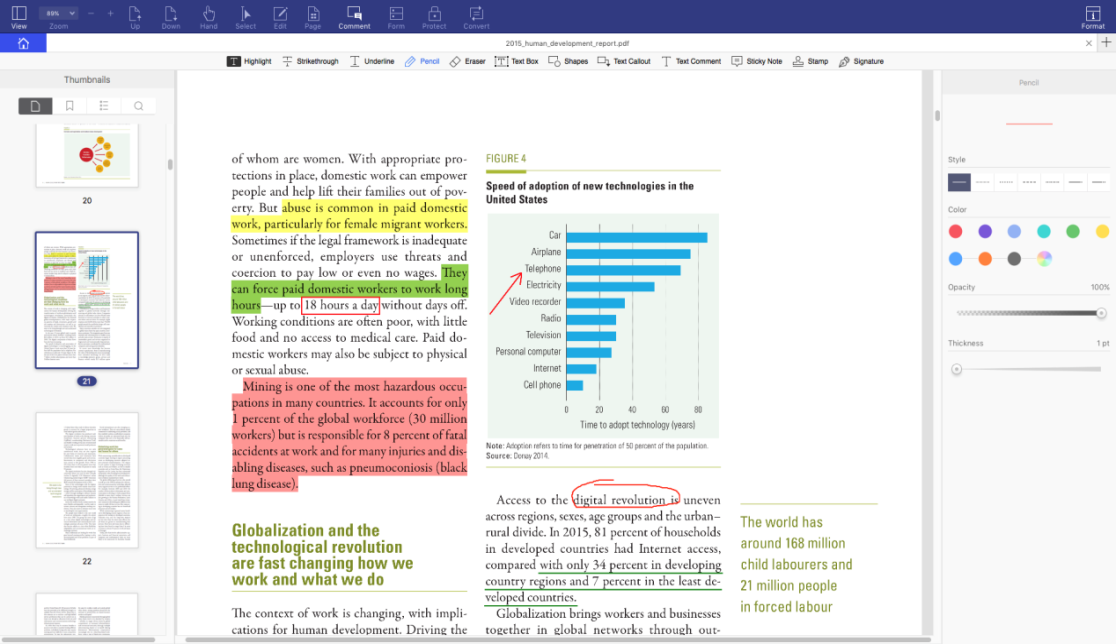
Task: Show outline list in the sidebar
Action: tap(104, 106)
